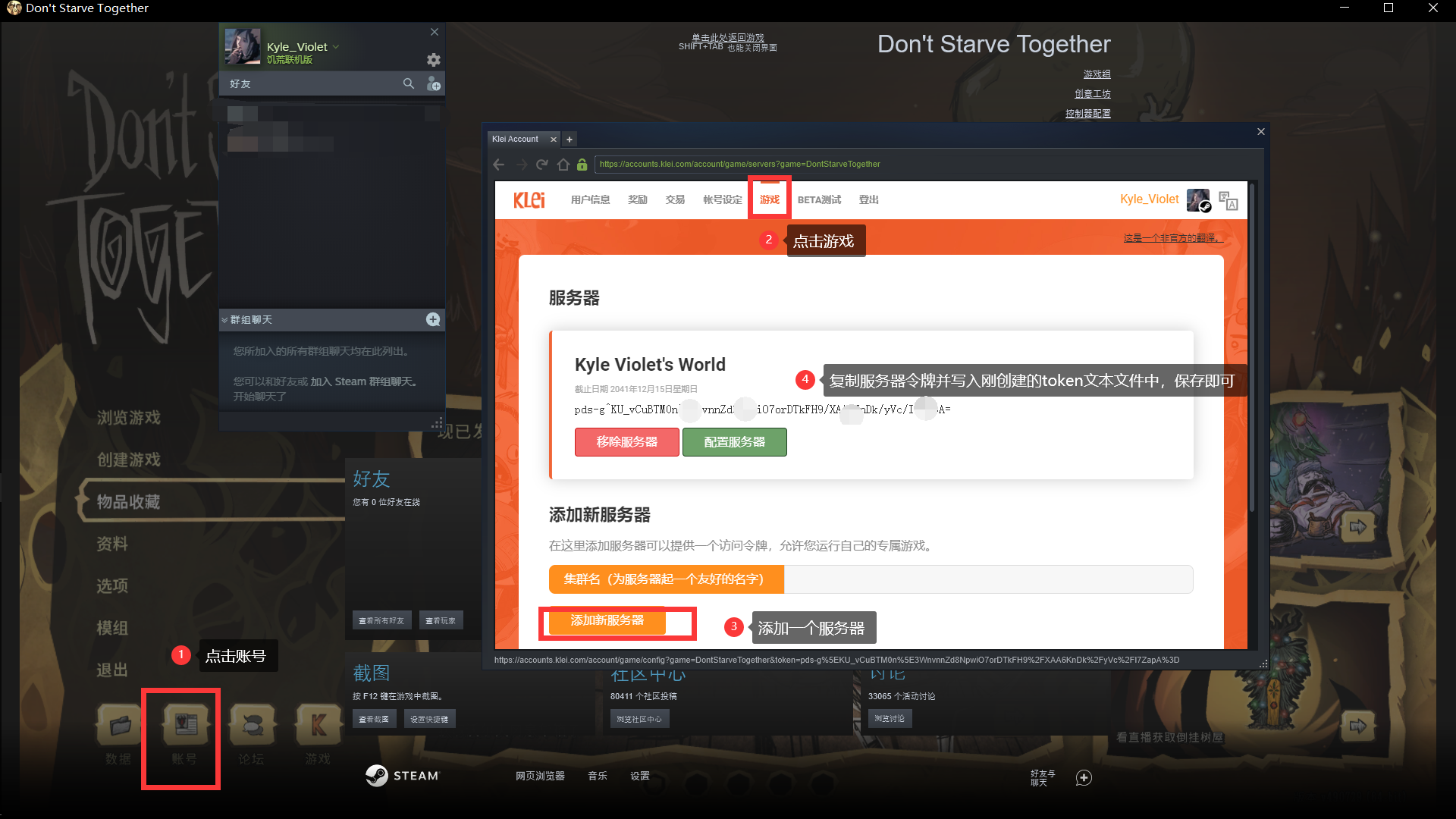The height and width of the screenshot is (819, 1456).
Task: Select the 游戏 tab on Klei site
Action: click(769, 199)
